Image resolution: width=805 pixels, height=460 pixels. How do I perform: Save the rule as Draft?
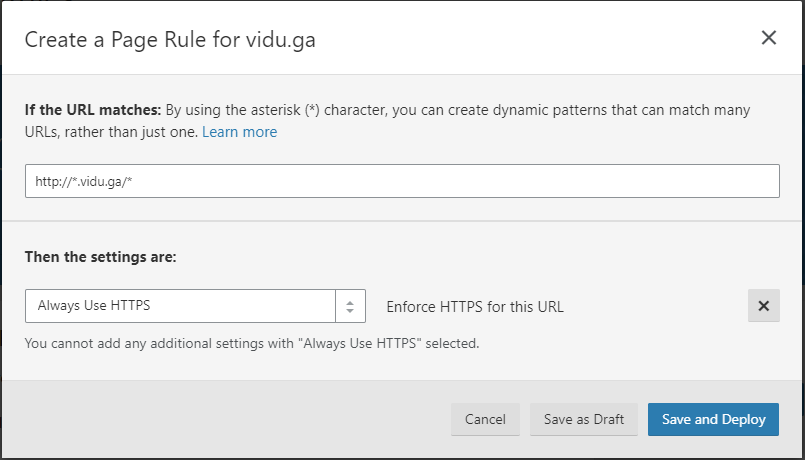pos(583,419)
